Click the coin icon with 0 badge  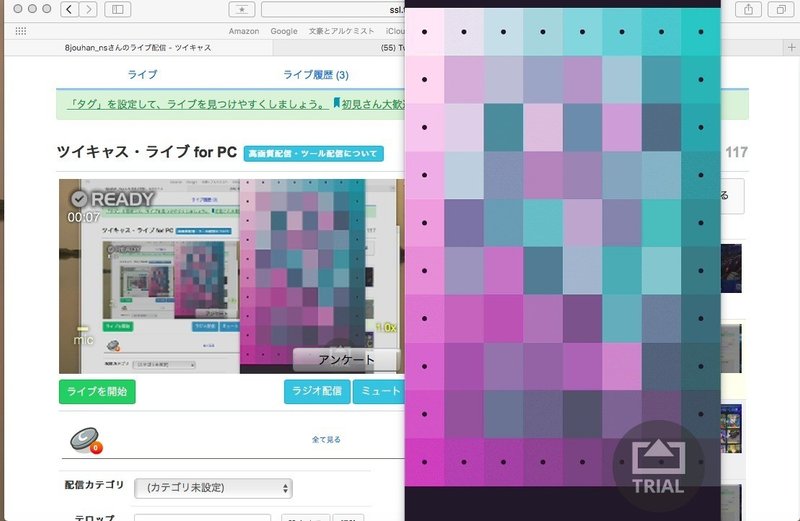pos(86,440)
